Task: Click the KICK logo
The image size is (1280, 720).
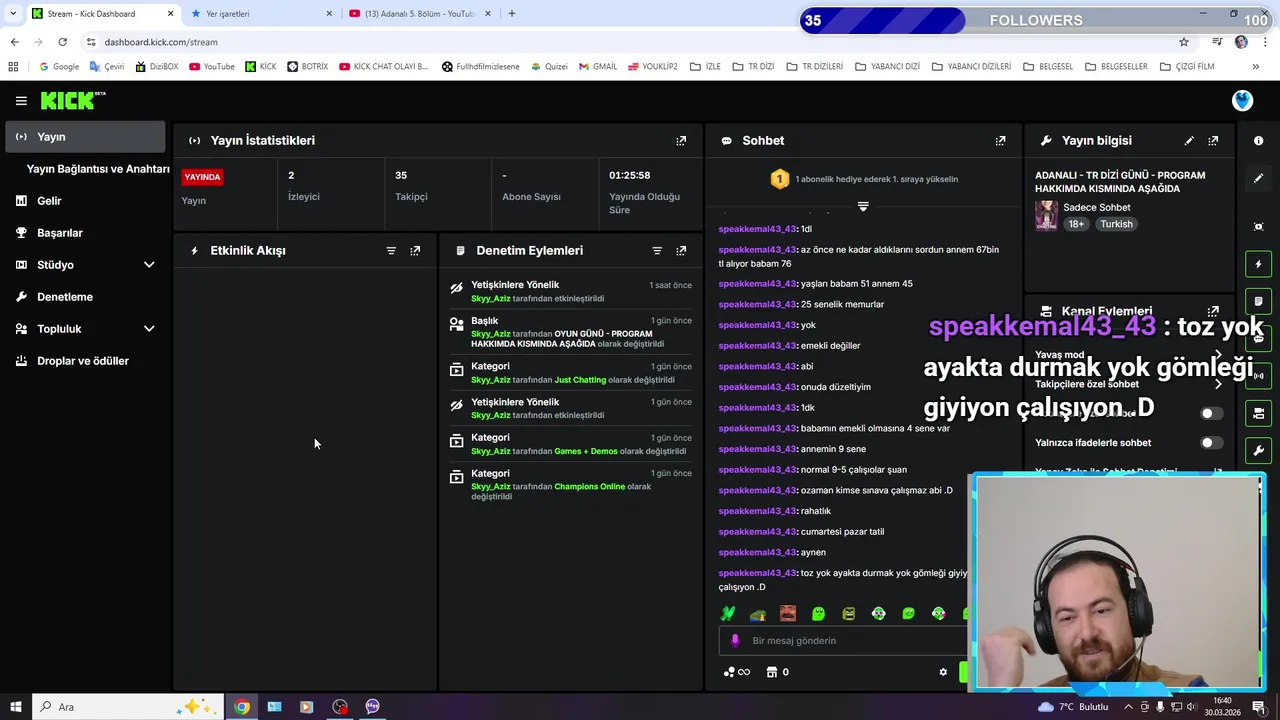Action: click(72, 100)
